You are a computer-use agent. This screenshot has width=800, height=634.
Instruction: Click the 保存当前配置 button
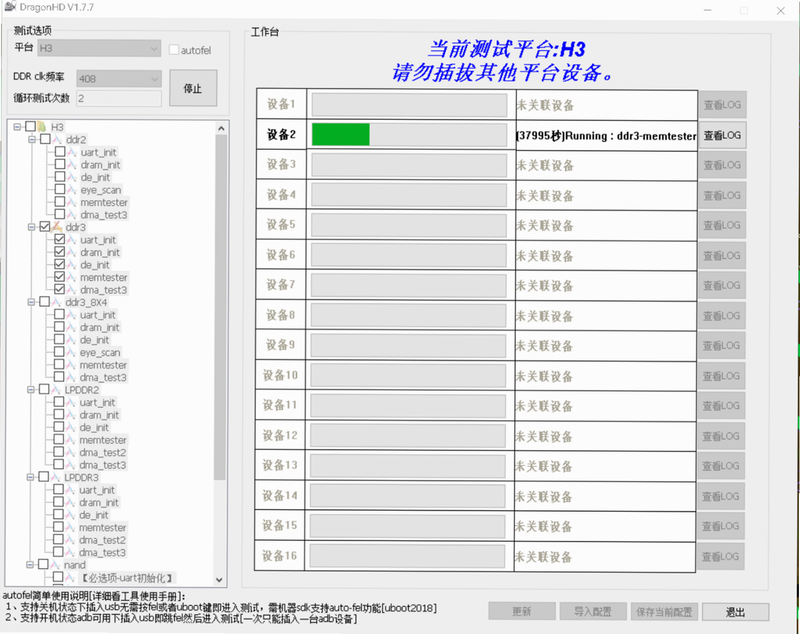coord(664,612)
